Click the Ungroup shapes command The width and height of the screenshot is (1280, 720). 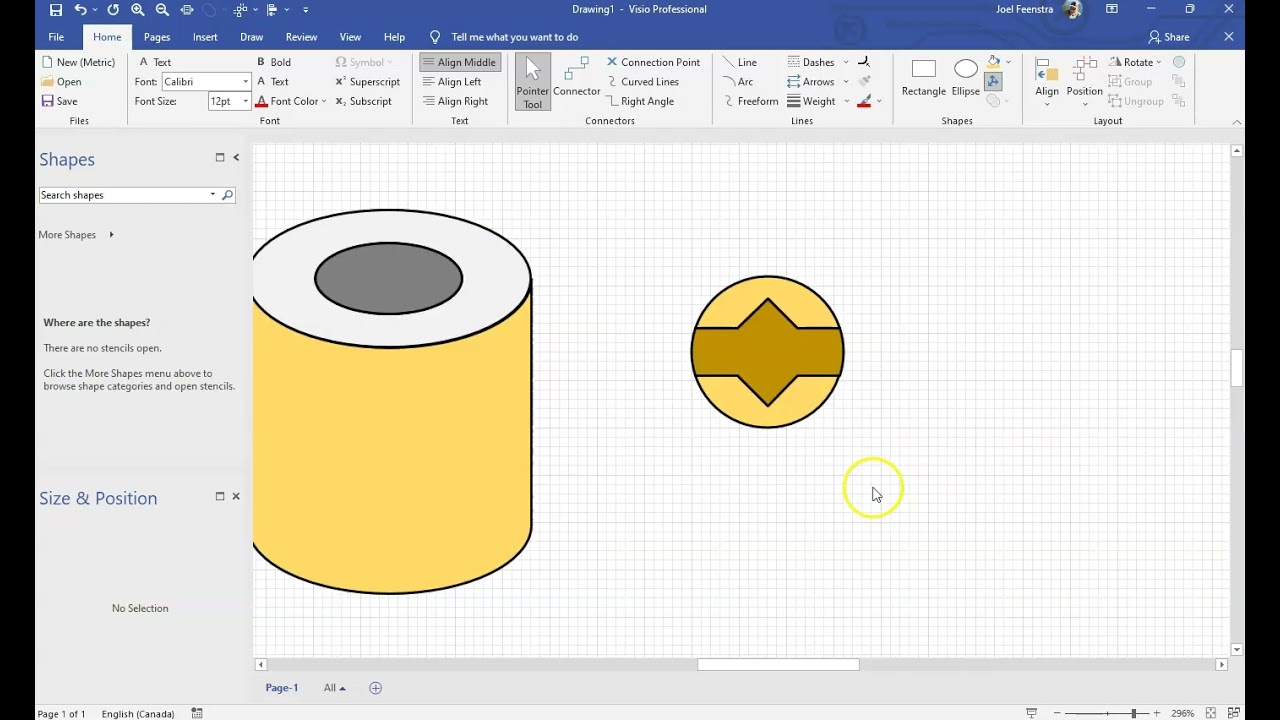click(x=1136, y=101)
